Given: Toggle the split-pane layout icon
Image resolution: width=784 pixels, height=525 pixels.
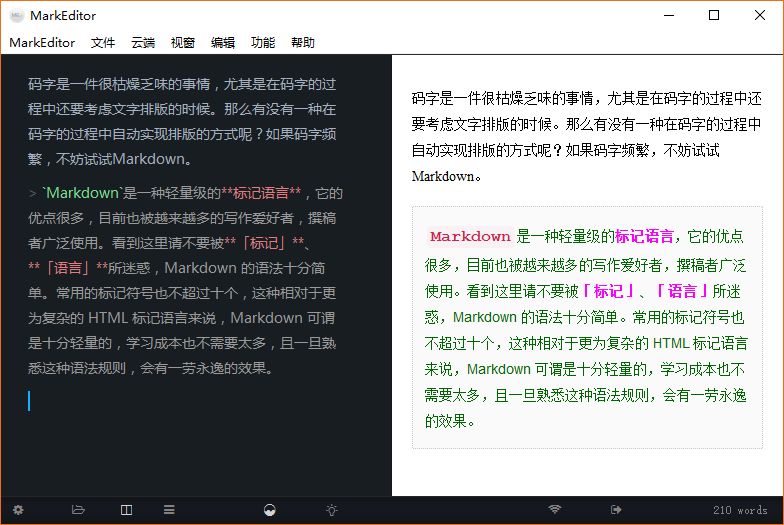Looking at the screenshot, I should click(126, 510).
